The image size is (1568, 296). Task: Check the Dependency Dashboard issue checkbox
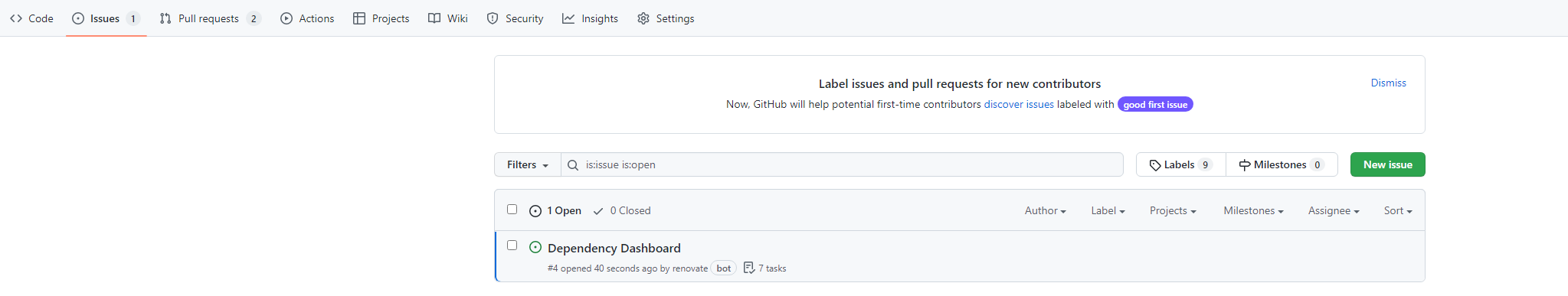click(x=512, y=245)
